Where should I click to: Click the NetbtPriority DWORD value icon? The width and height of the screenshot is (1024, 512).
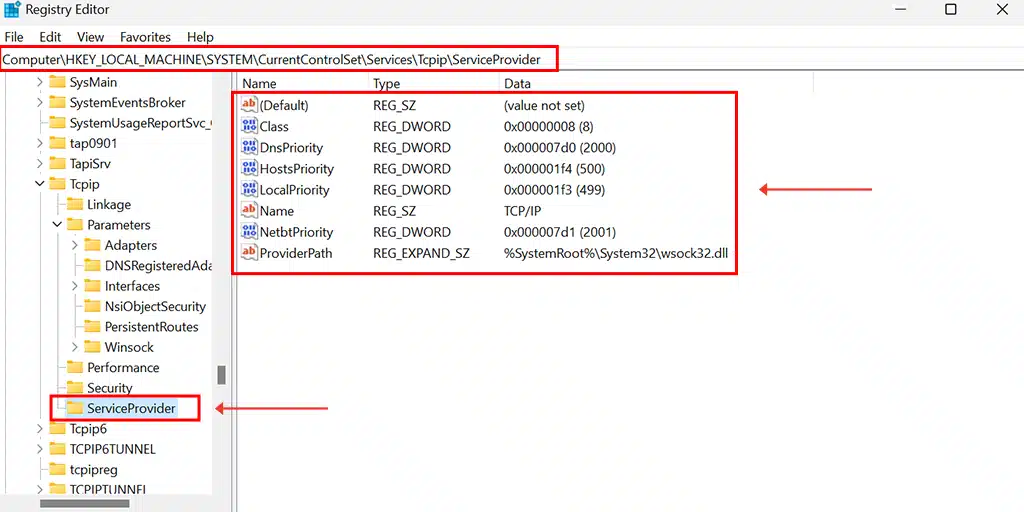pyautogui.click(x=249, y=232)
